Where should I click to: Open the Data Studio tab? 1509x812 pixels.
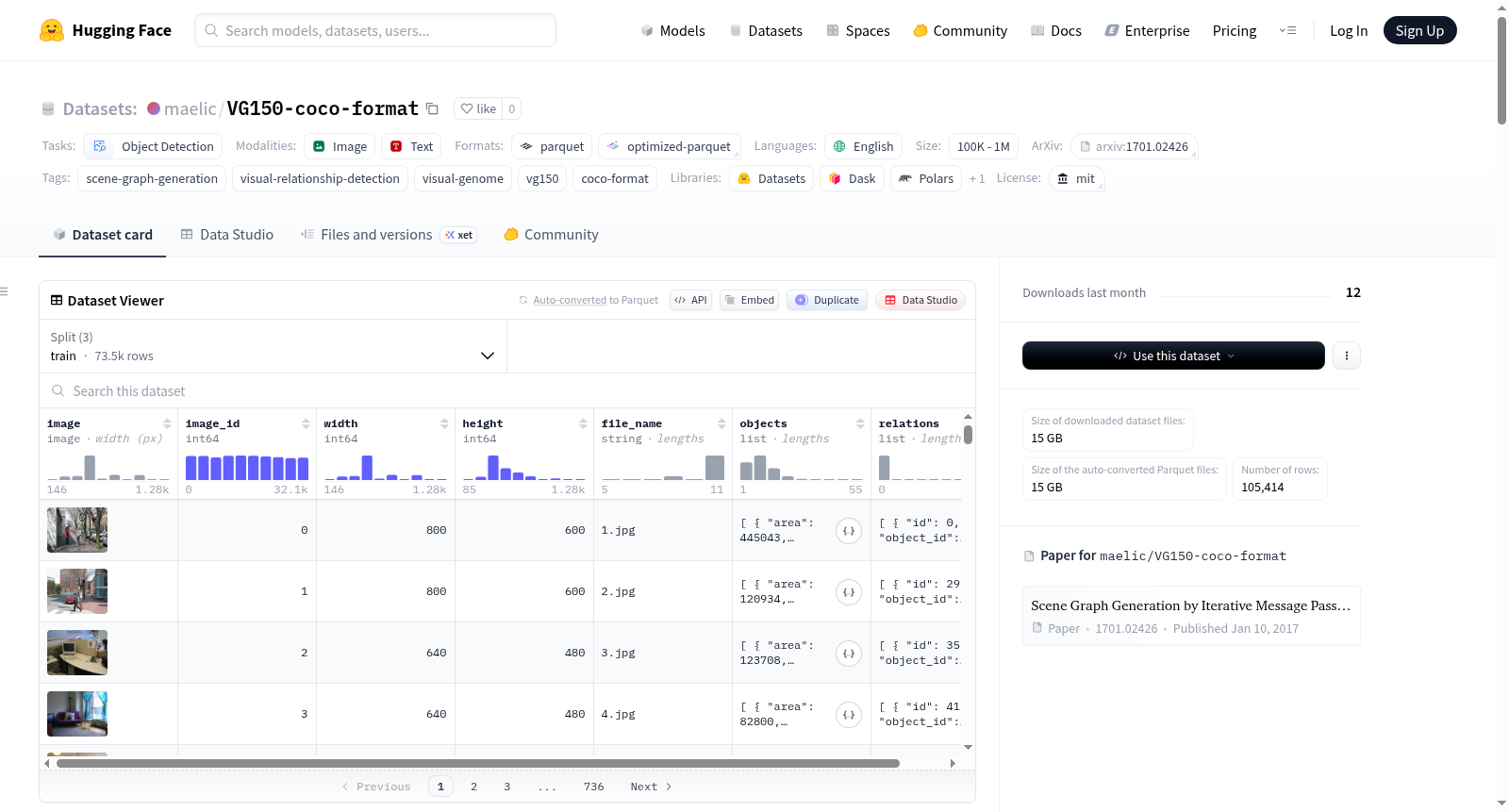click(x=227, y=235)
